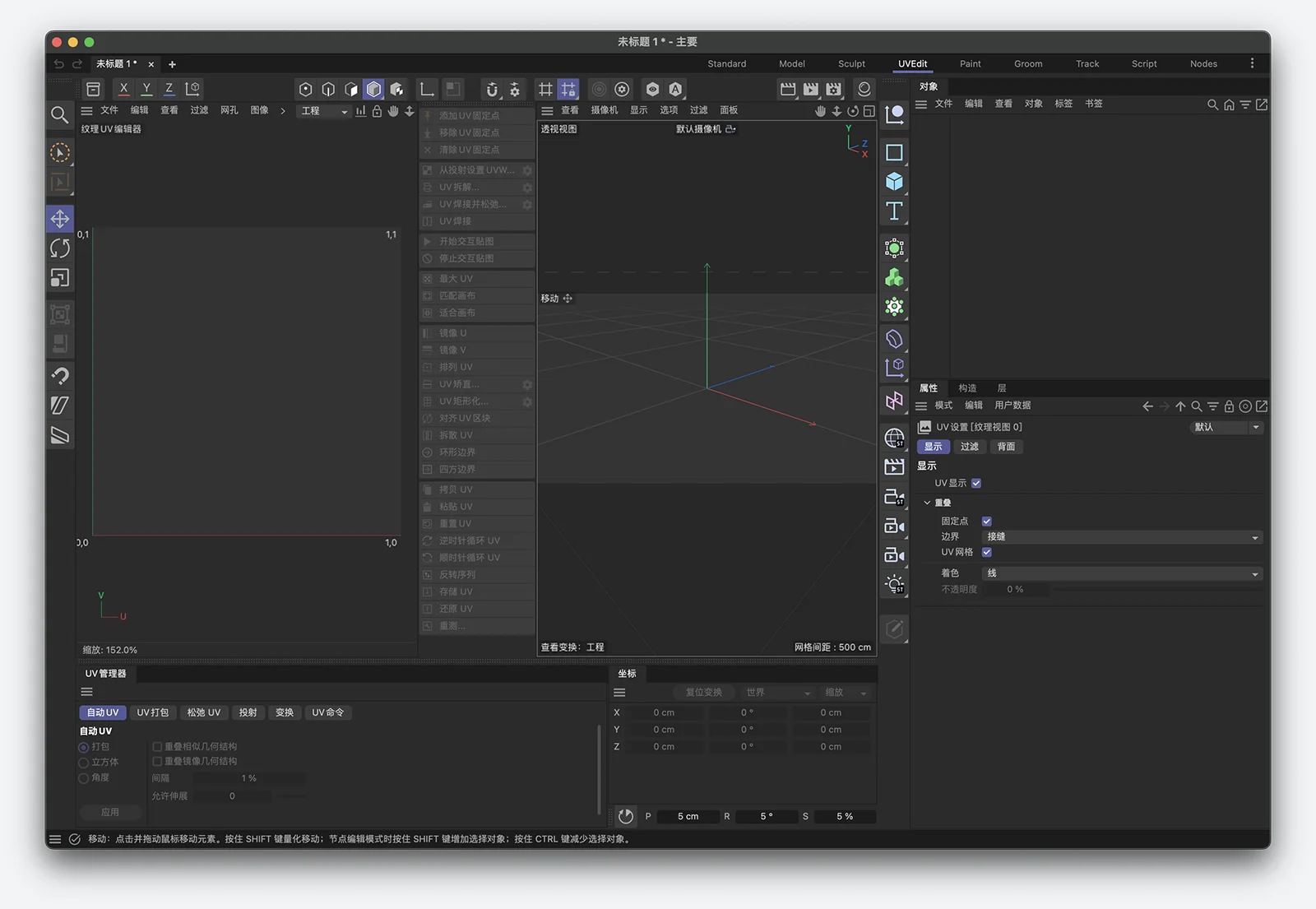The height and width of the screenshot is (909, 1316).
Task: Toggle Z axis lock
Action: click(x=169, y=89)
